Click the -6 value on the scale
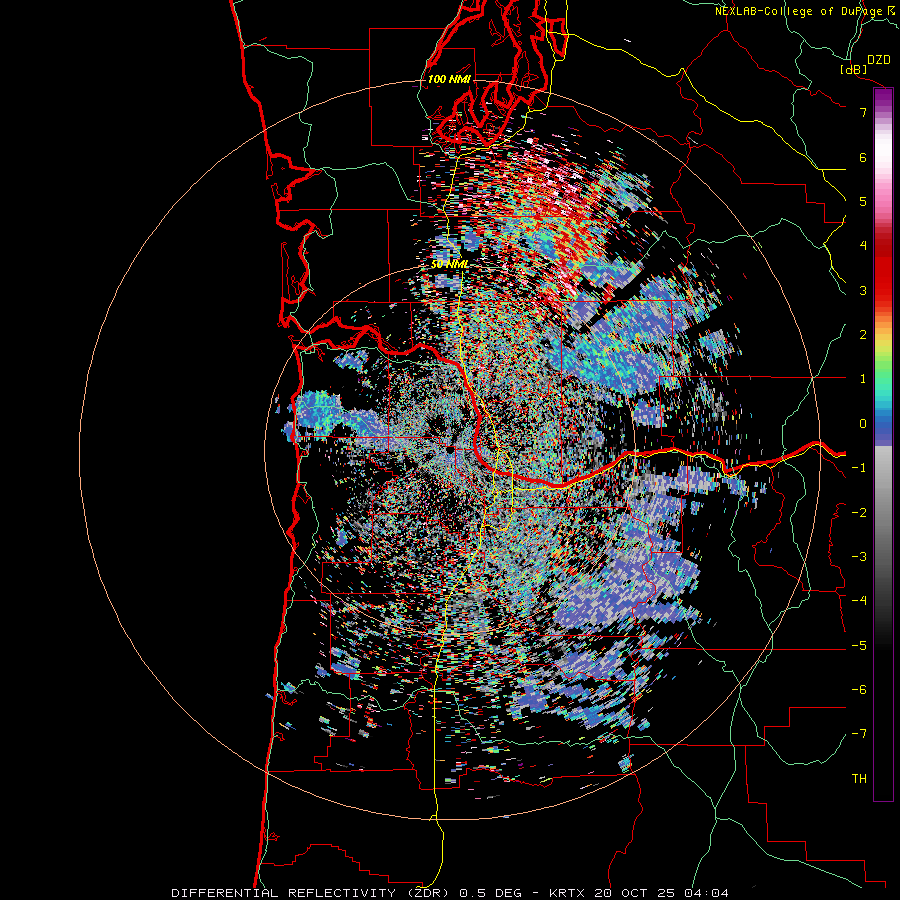Image resolution: width=900 pixels, height=900 pixels. 859,690
